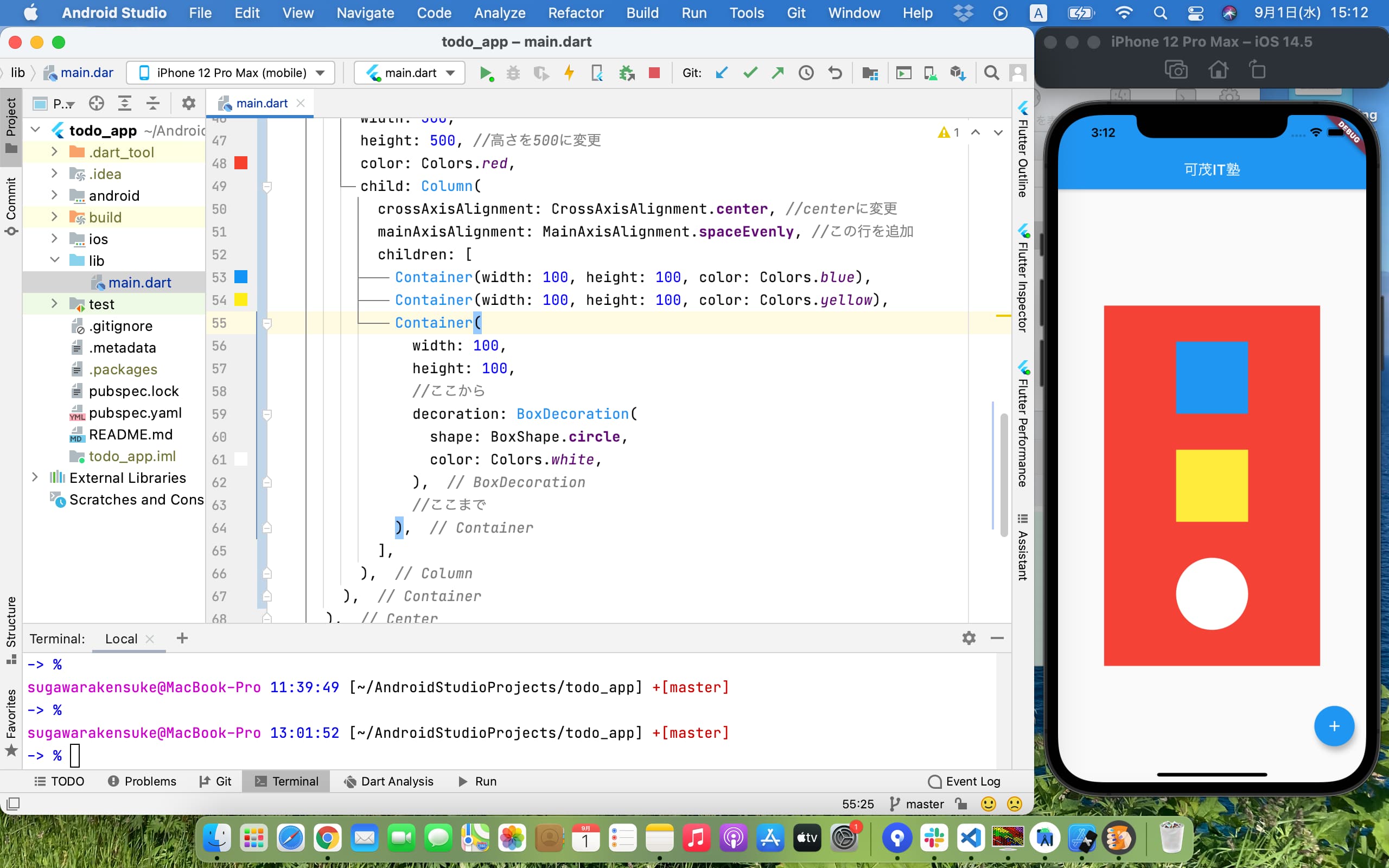Toggle the Project tool window side tab

11,126
